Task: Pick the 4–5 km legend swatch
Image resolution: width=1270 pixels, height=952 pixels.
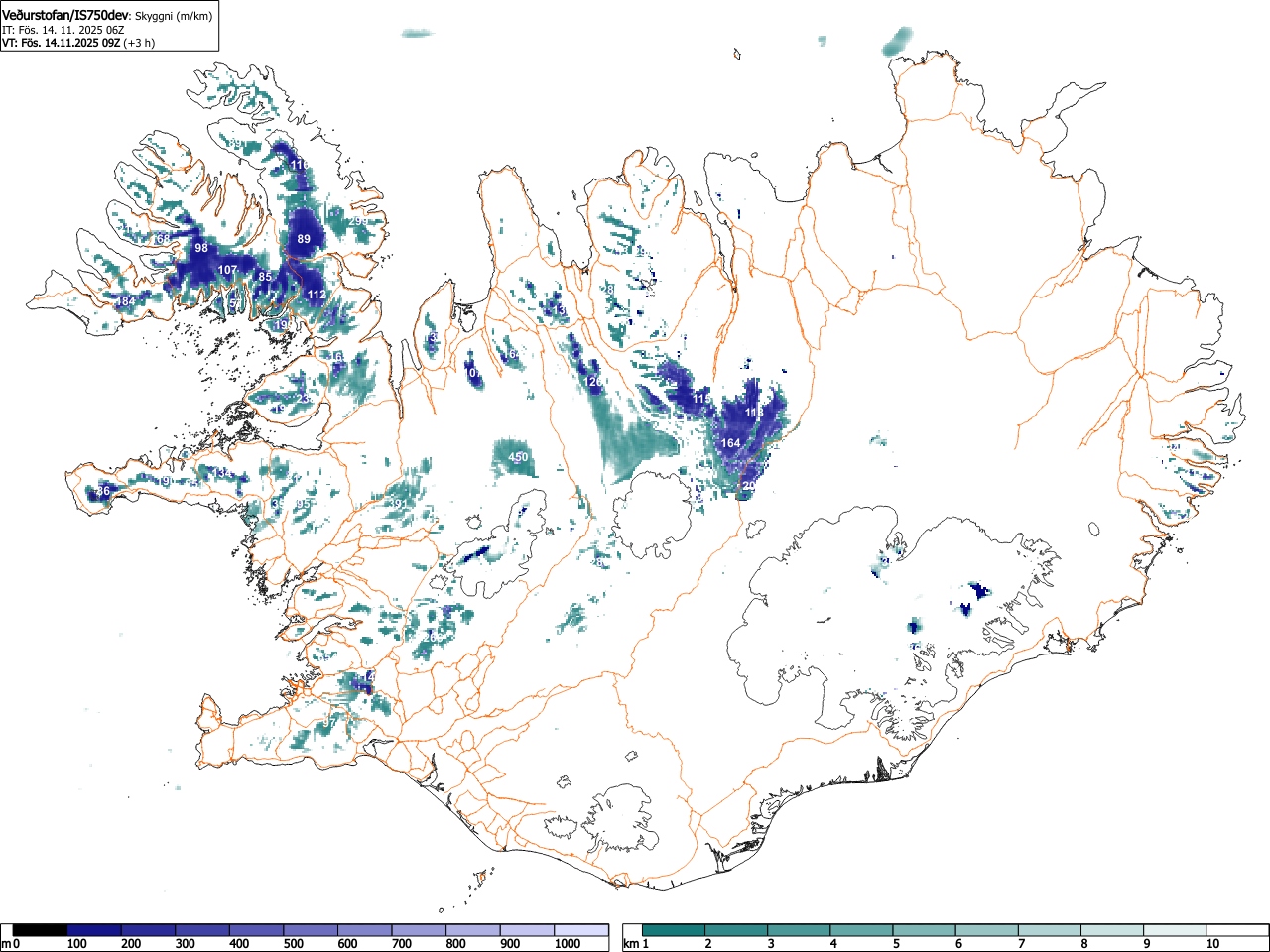Action: point(861,930)
